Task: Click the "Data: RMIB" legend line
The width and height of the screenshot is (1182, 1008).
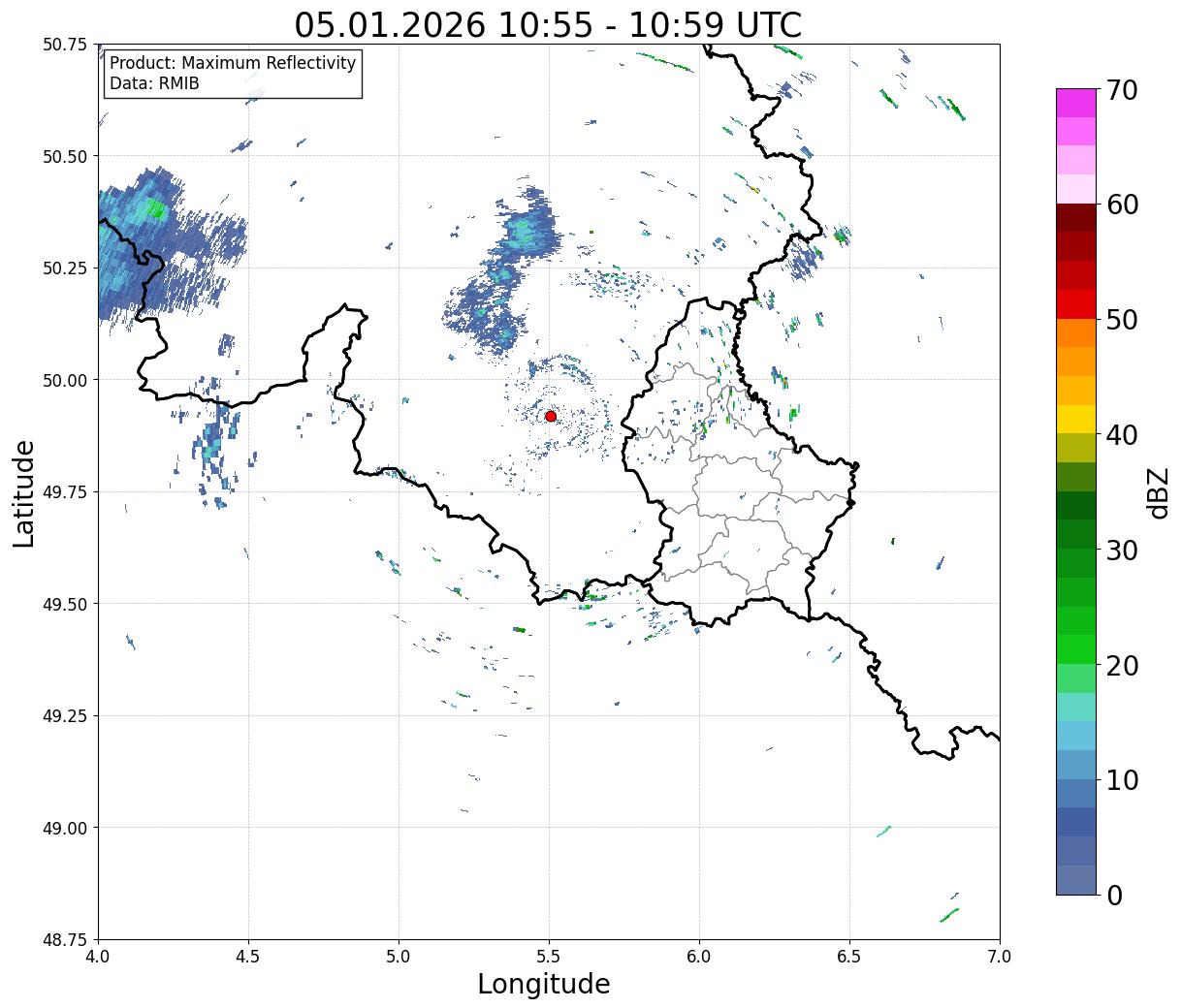Action: (x=154, y=83)
